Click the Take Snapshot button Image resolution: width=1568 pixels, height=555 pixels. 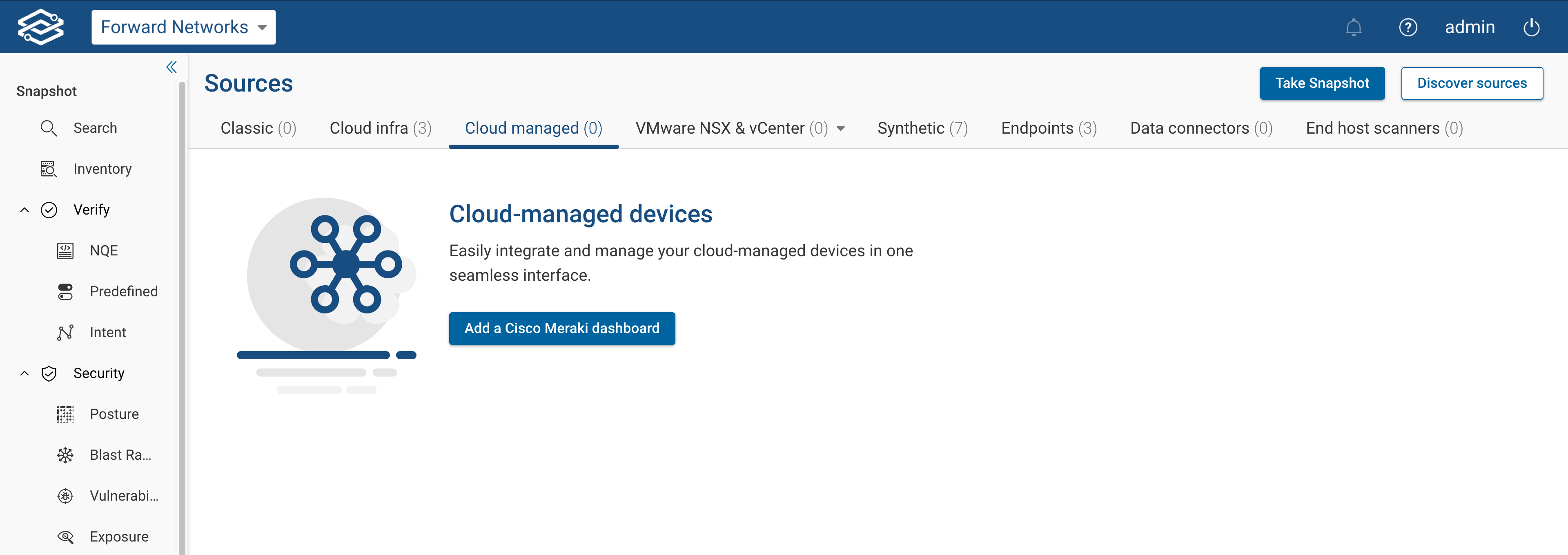pyautogui.click(x=1322, y=83)
